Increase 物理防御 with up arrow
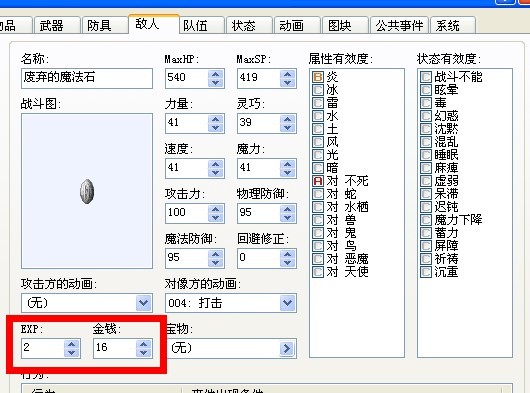Viewport: 530px width, 393px height. pyautogui.click(x=288, y=209)
